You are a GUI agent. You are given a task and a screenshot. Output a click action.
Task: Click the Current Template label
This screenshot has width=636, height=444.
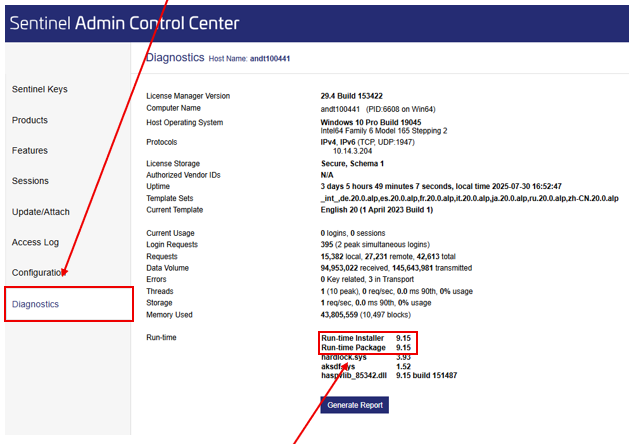(174, 210)
